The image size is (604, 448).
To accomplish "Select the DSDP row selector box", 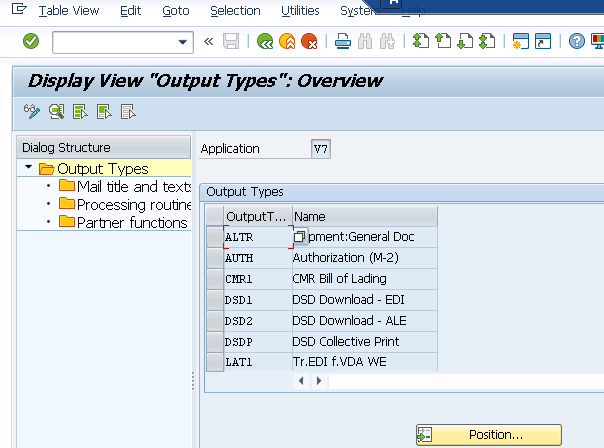I will (x=215, y=342).
